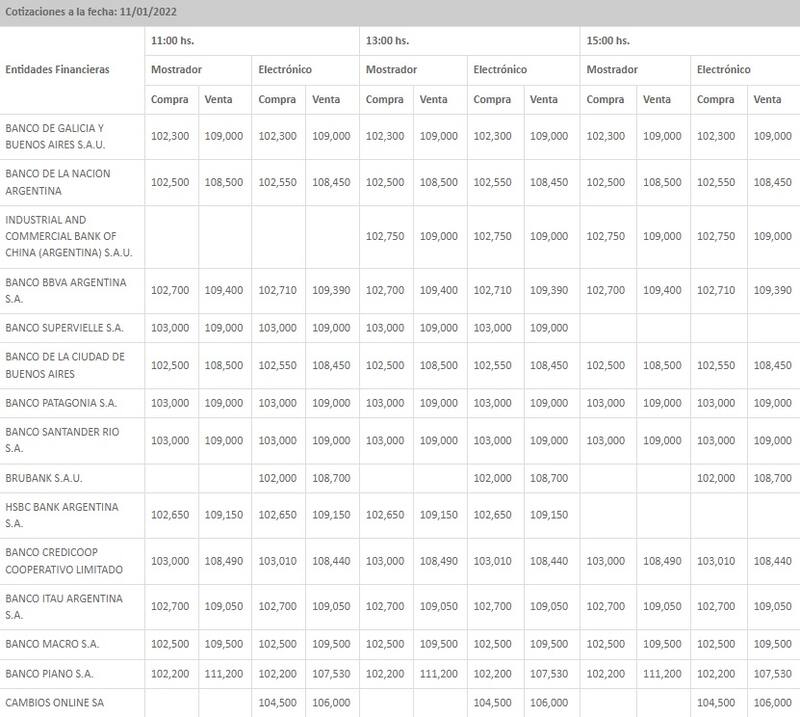The height and width of the screenshot is (717, 800).
Task: Click Banco de la Ciudad de Buenos Aires
Action: coord(65,365)
